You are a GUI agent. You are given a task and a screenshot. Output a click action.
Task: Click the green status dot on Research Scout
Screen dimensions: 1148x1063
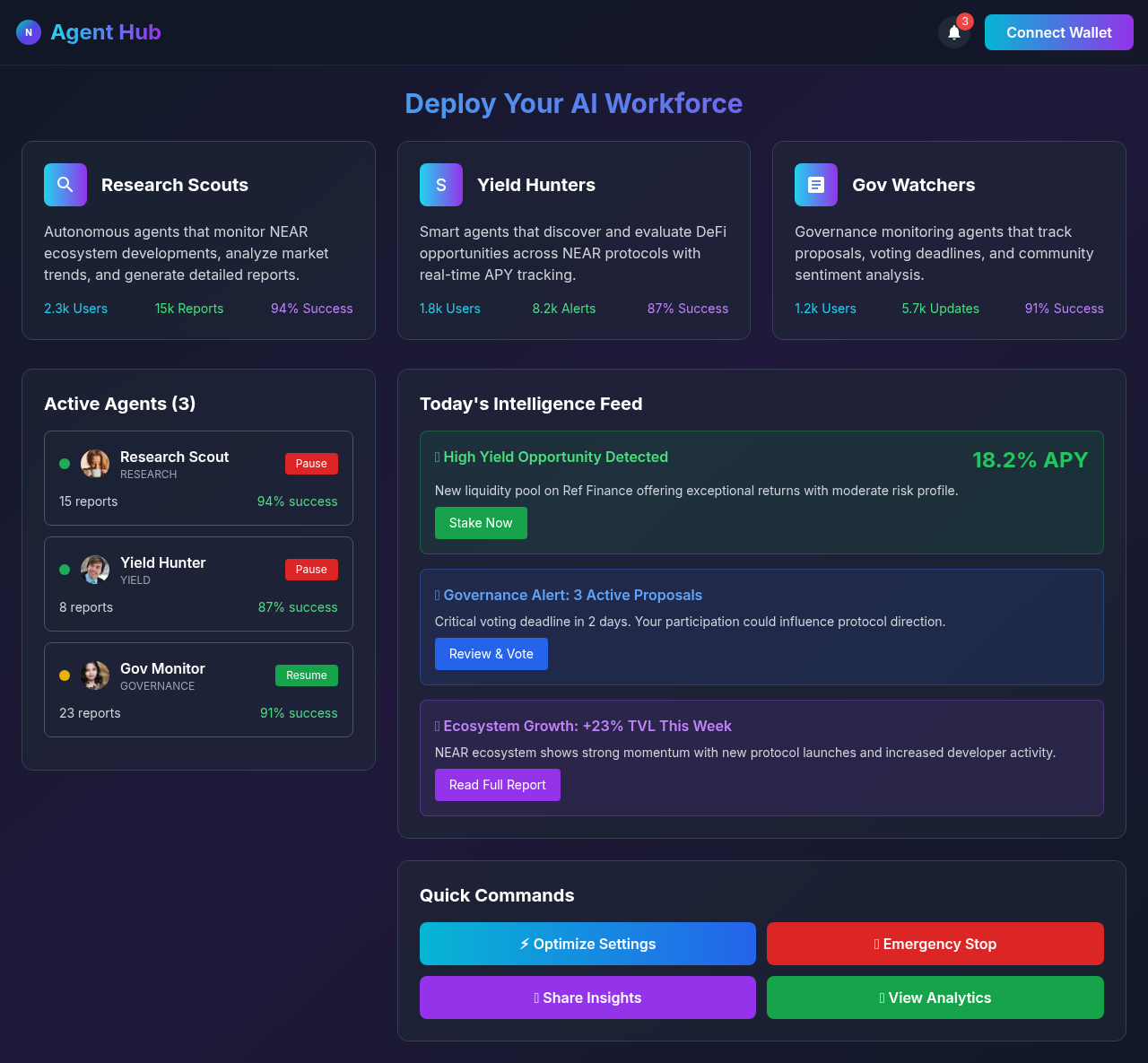pos(64,464)
